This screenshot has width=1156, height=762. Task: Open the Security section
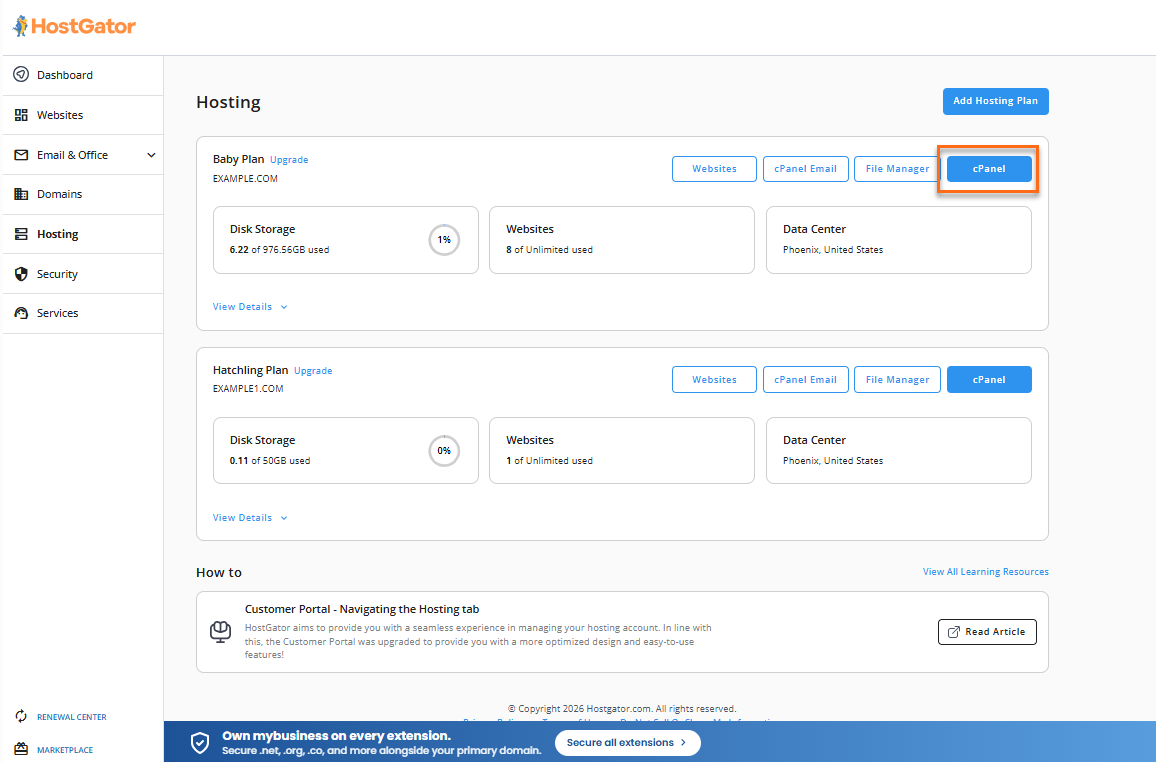(x=83, y=273)
